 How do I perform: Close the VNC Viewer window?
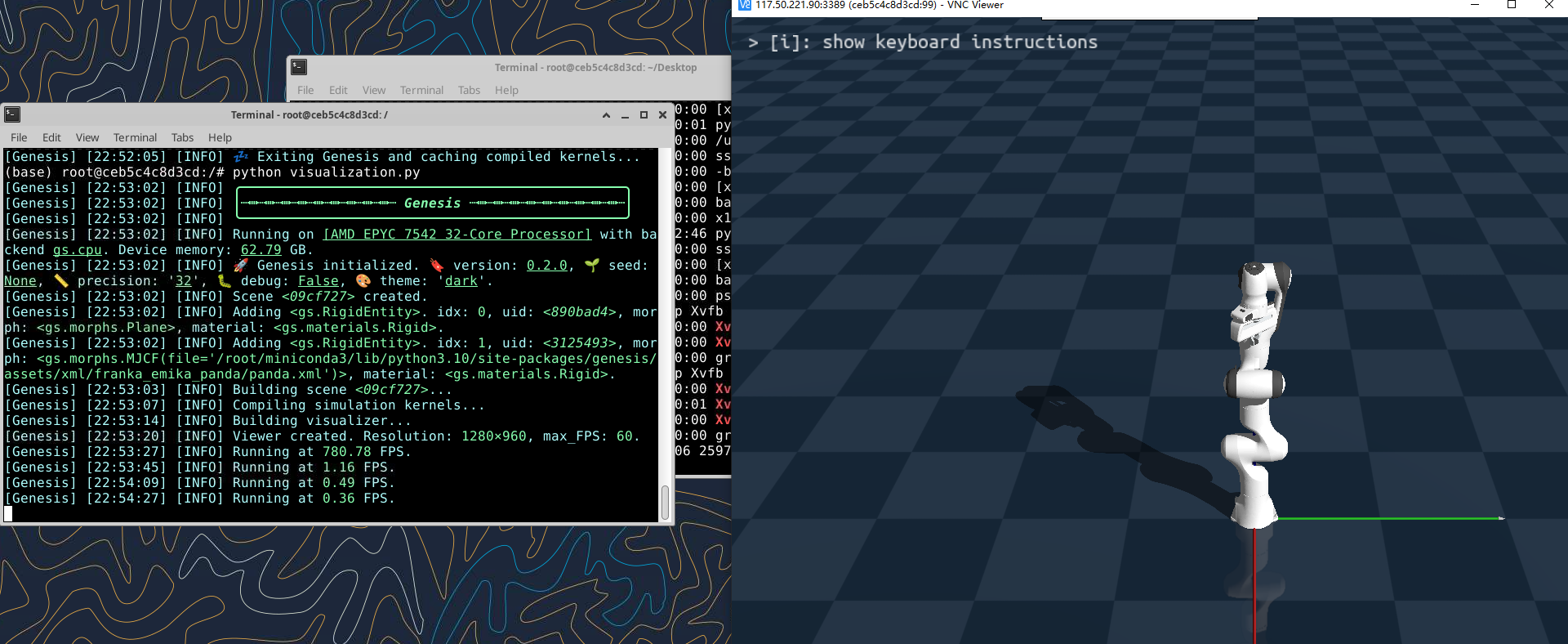pos(1549,5)
